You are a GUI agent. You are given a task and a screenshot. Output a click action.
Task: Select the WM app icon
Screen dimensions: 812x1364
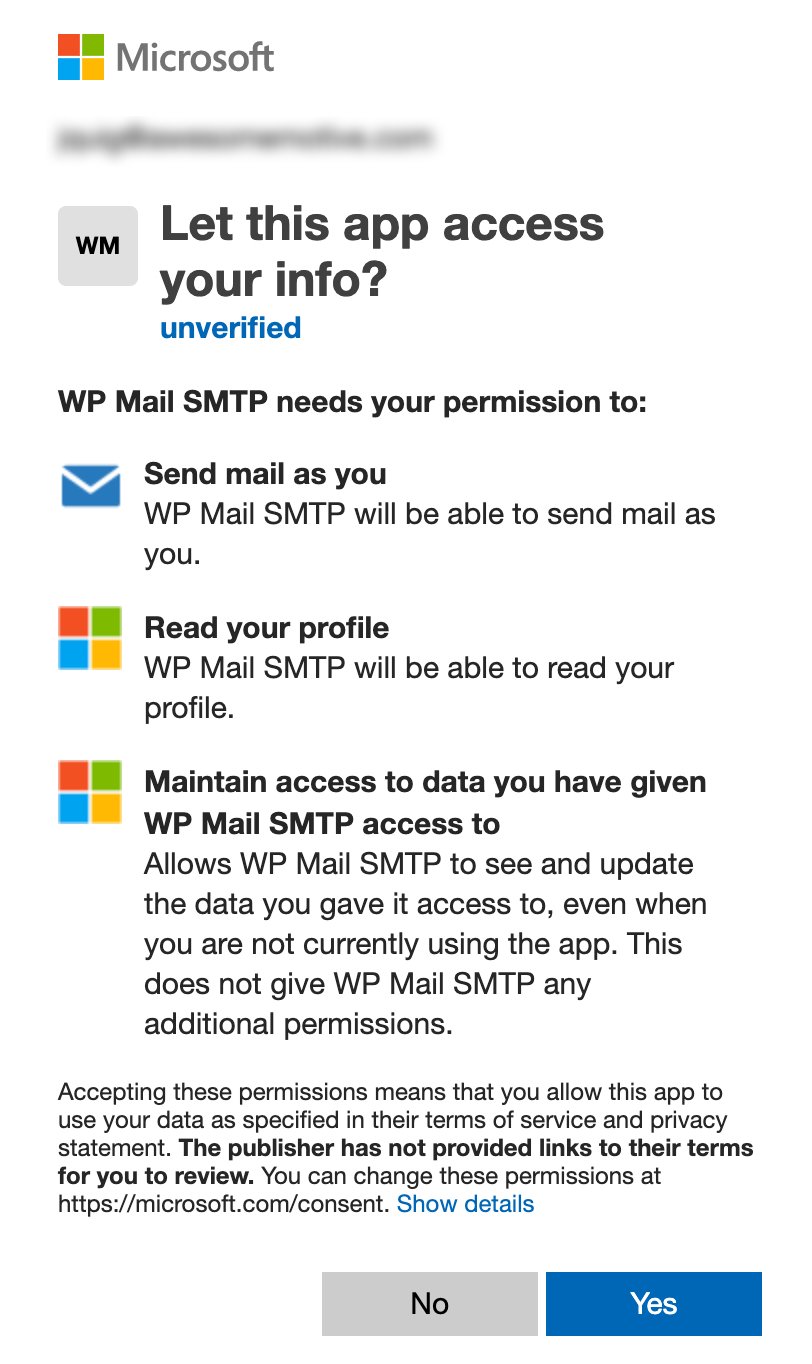(x=97, y=245)
